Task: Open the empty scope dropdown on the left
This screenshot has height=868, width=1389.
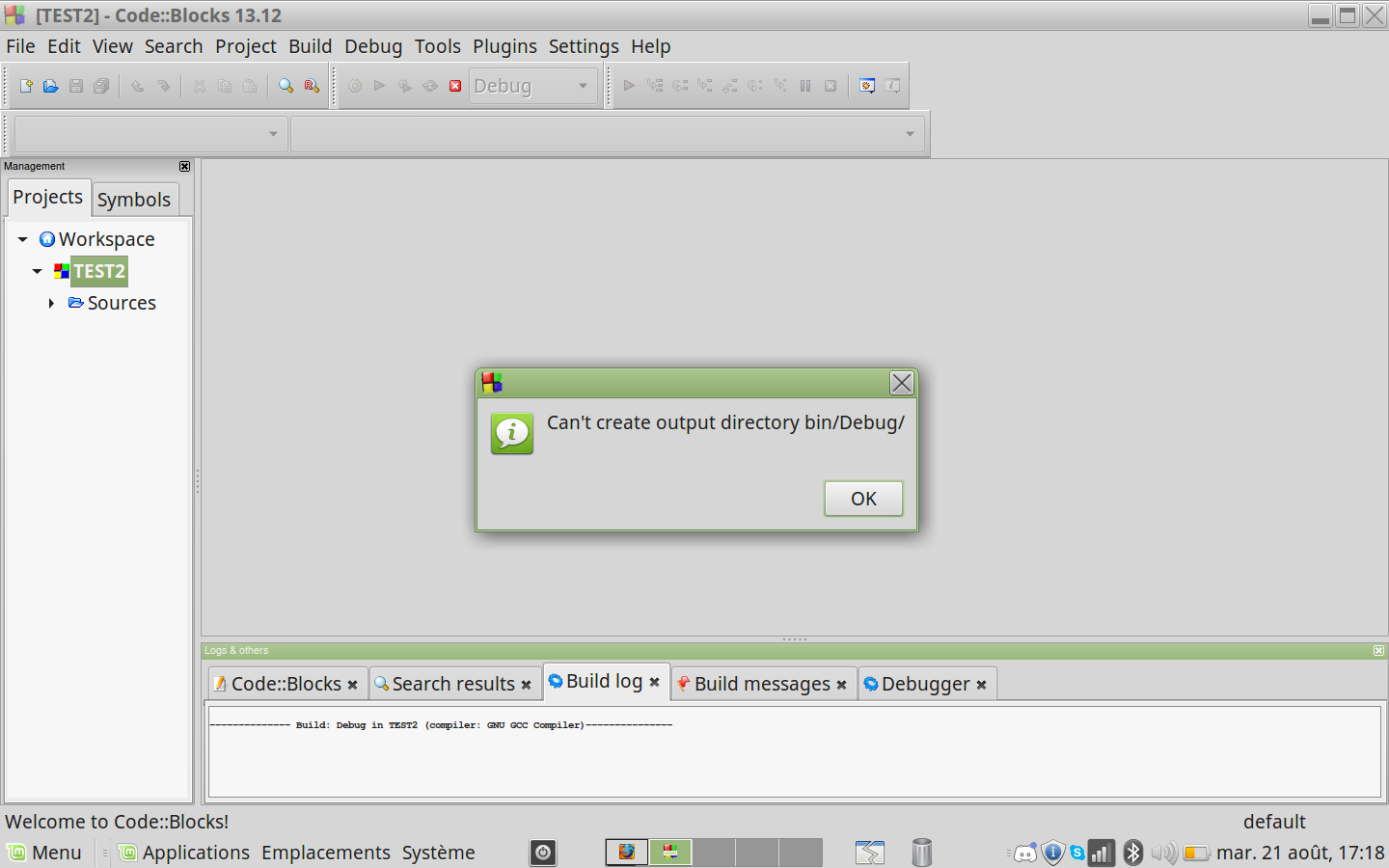Action: point(150,134)
